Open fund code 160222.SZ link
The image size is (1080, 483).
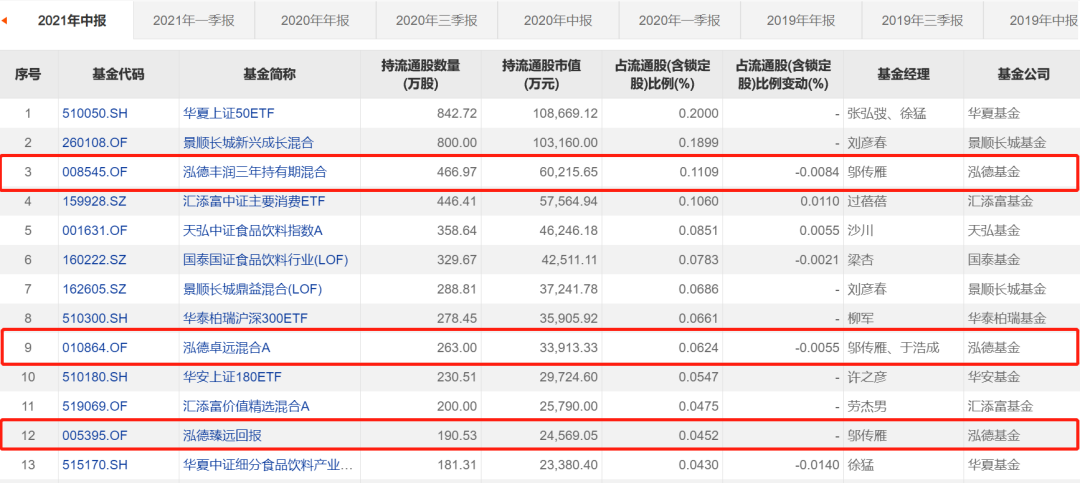[96, 260]
